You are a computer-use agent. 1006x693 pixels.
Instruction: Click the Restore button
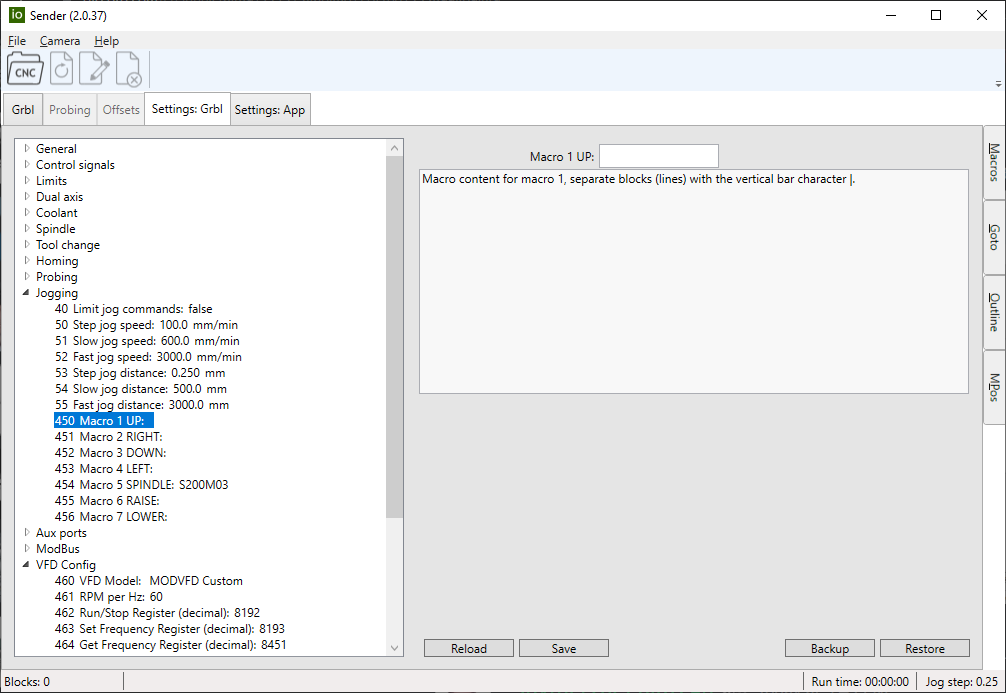[925, 649]
